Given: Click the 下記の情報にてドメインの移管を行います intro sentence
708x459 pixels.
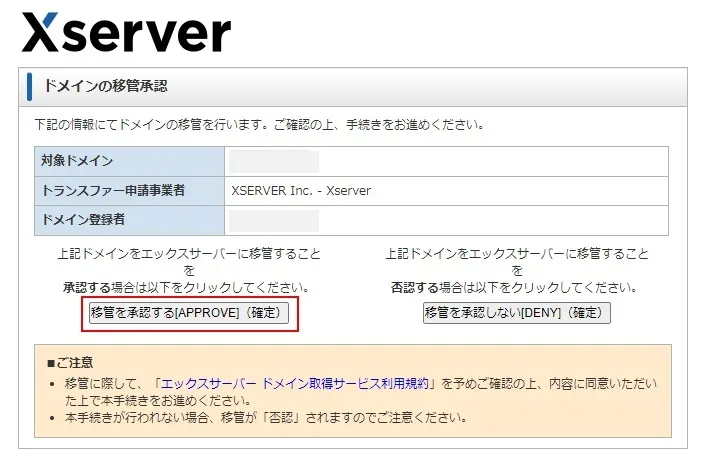Looking at the screenshot, I should point(260,125).
